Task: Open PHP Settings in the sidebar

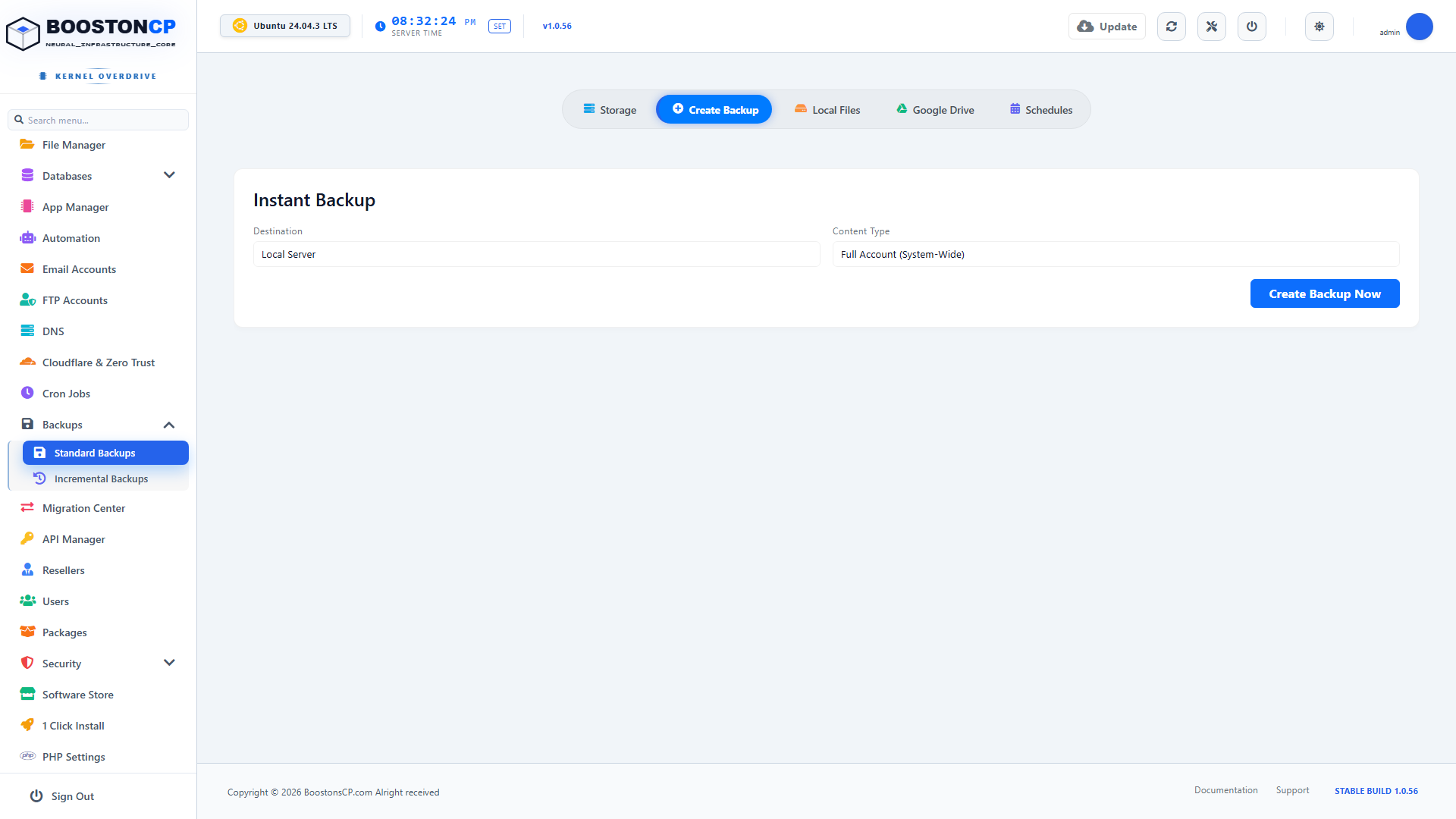Action: coord(74,757)
